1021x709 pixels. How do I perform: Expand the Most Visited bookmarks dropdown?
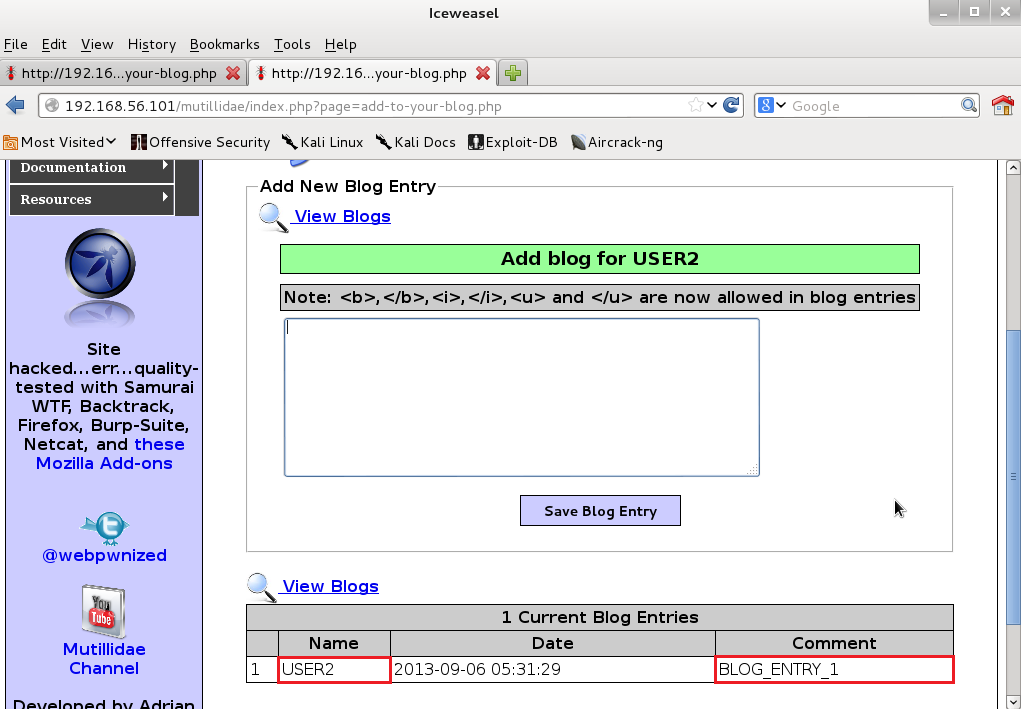(60, 142)
